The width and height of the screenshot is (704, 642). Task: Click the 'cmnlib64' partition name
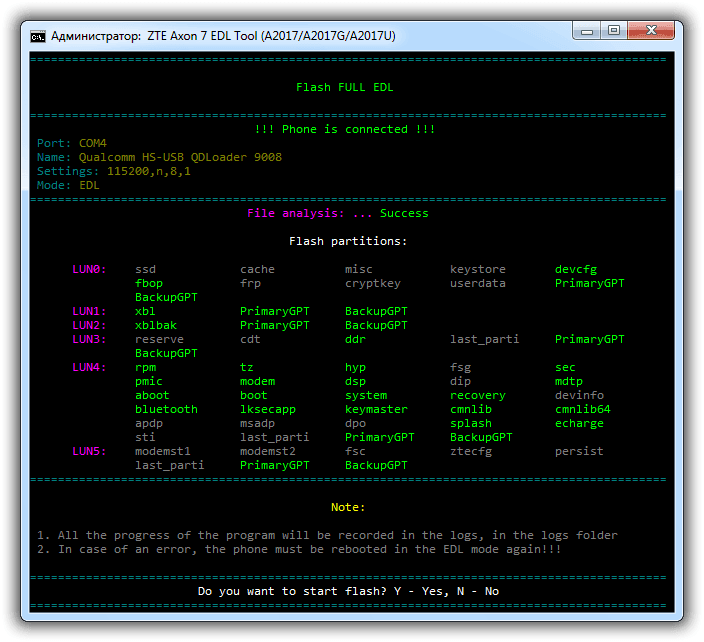pos(582,409)
